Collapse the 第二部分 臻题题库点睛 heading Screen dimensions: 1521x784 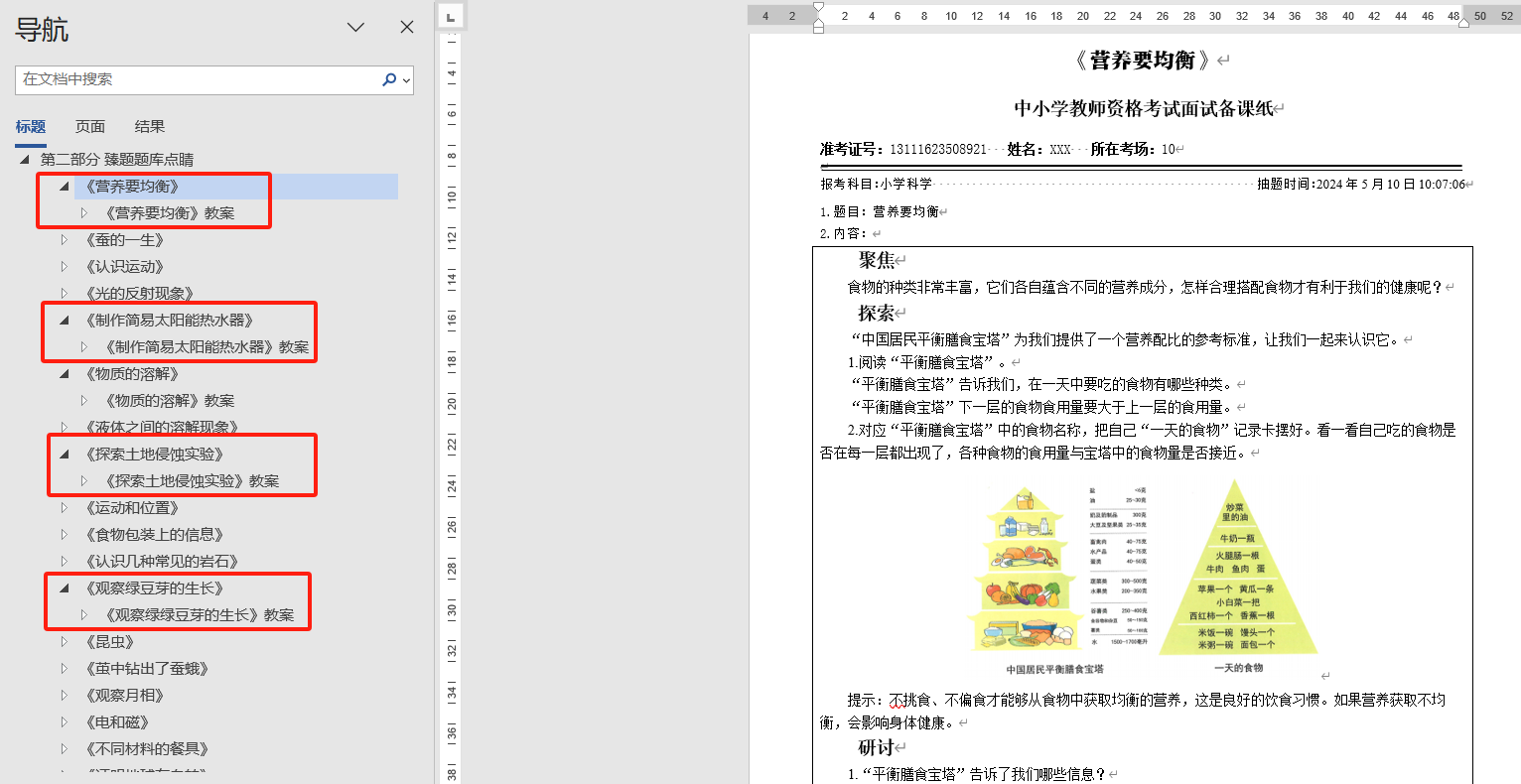point(25,159)
